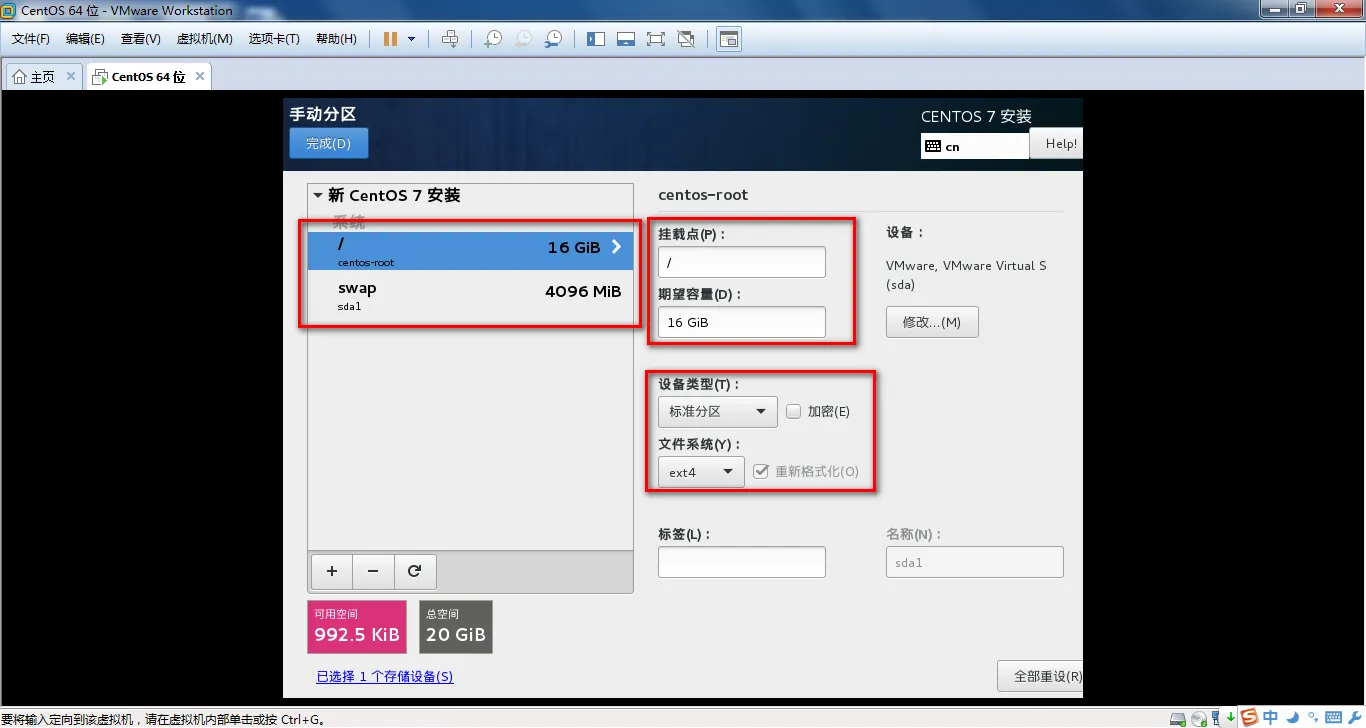This screenshot has width=1366, height=728.
Task: Close the CentOS 64 位 tab
Action: [x=200, y=76]
